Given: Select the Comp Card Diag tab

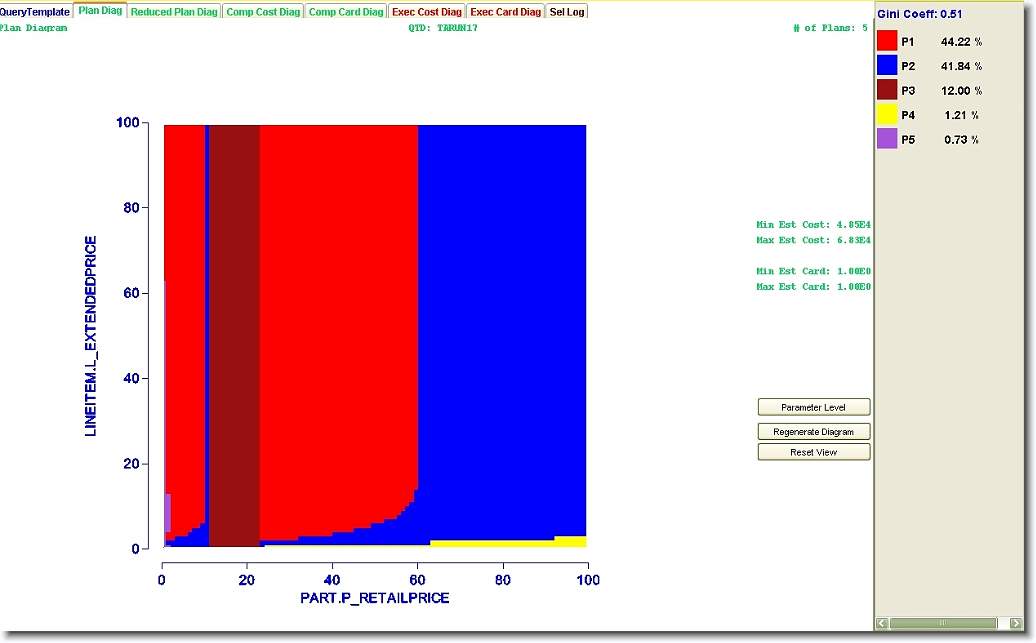Looking at the screenshot, I should point(345,12).
